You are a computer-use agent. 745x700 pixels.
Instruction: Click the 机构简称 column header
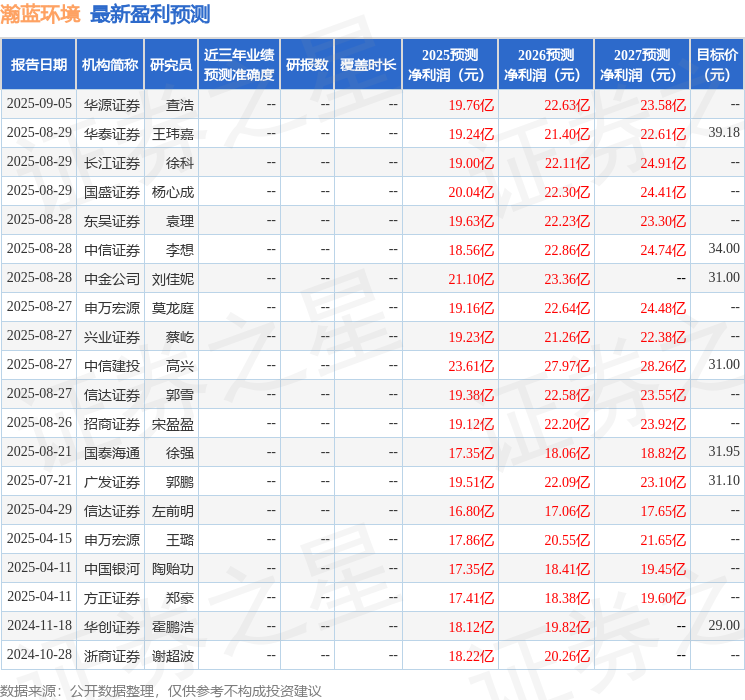coord(110,65)
